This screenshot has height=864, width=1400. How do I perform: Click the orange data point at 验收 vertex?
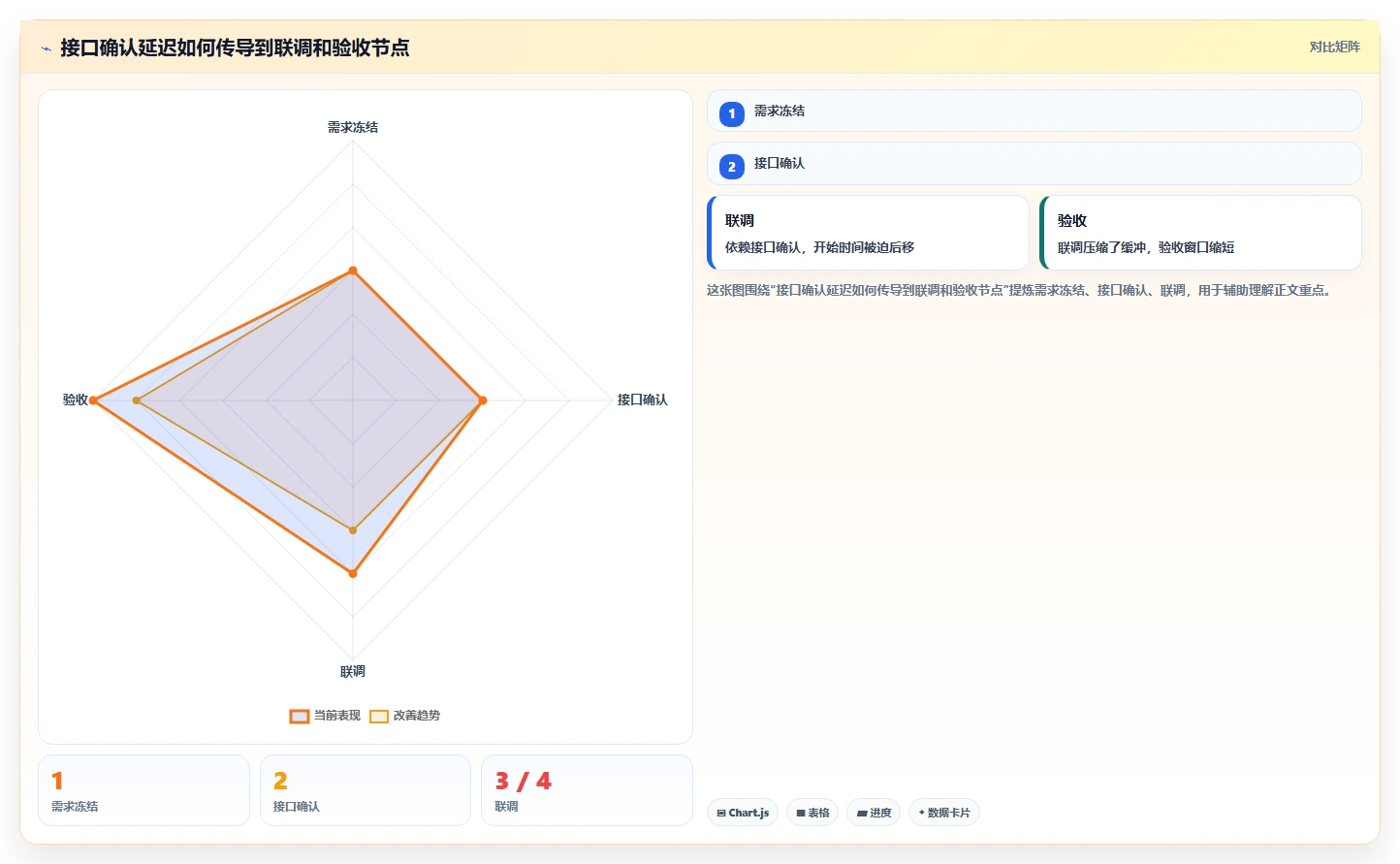[93, 400]
